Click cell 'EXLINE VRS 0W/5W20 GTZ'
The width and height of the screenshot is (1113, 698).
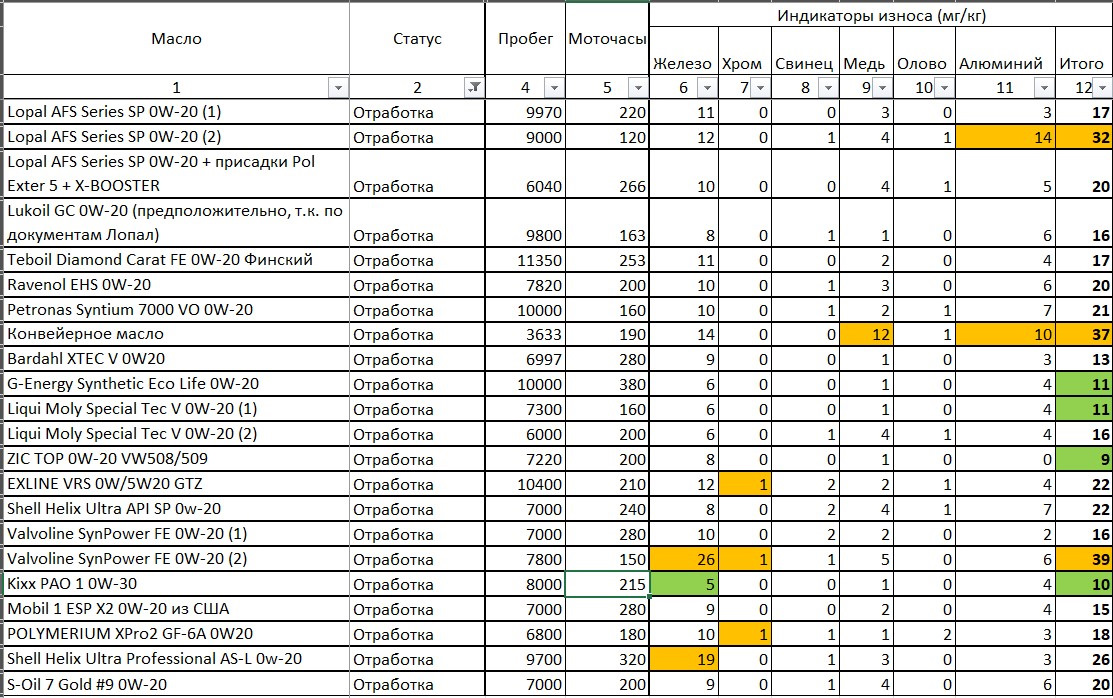(x=176, y=484)
